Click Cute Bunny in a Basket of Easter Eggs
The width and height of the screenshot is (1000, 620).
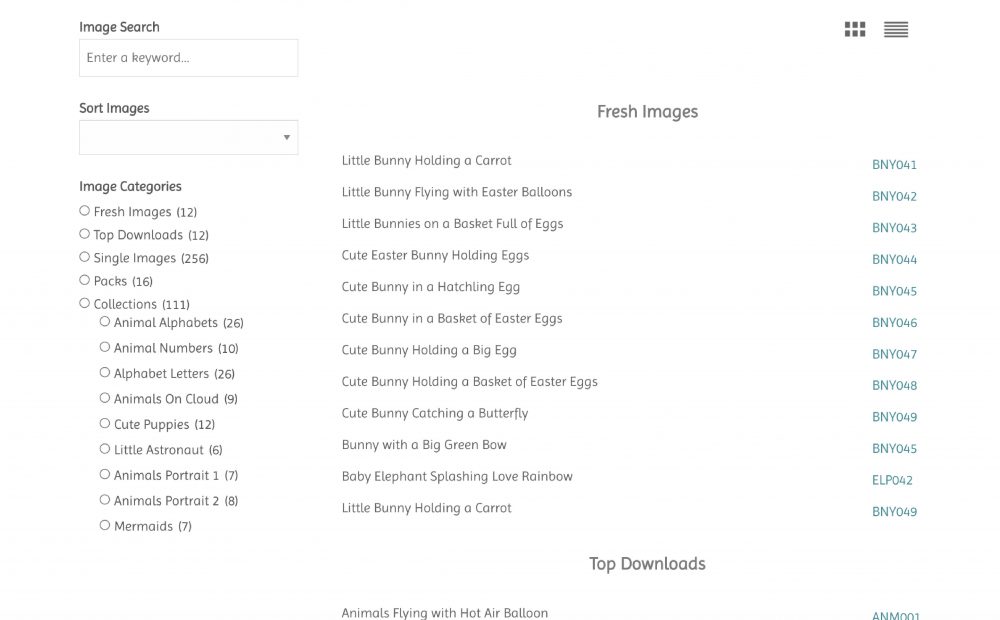point(452,318)
